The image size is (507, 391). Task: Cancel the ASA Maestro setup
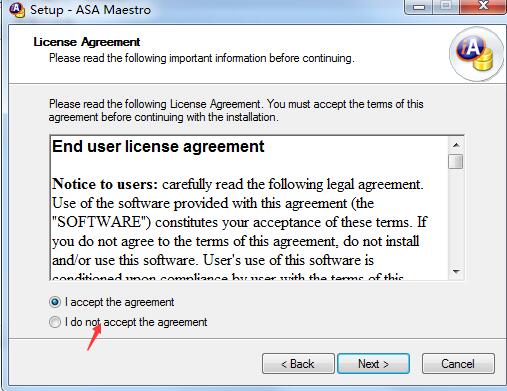pos(458,364)
